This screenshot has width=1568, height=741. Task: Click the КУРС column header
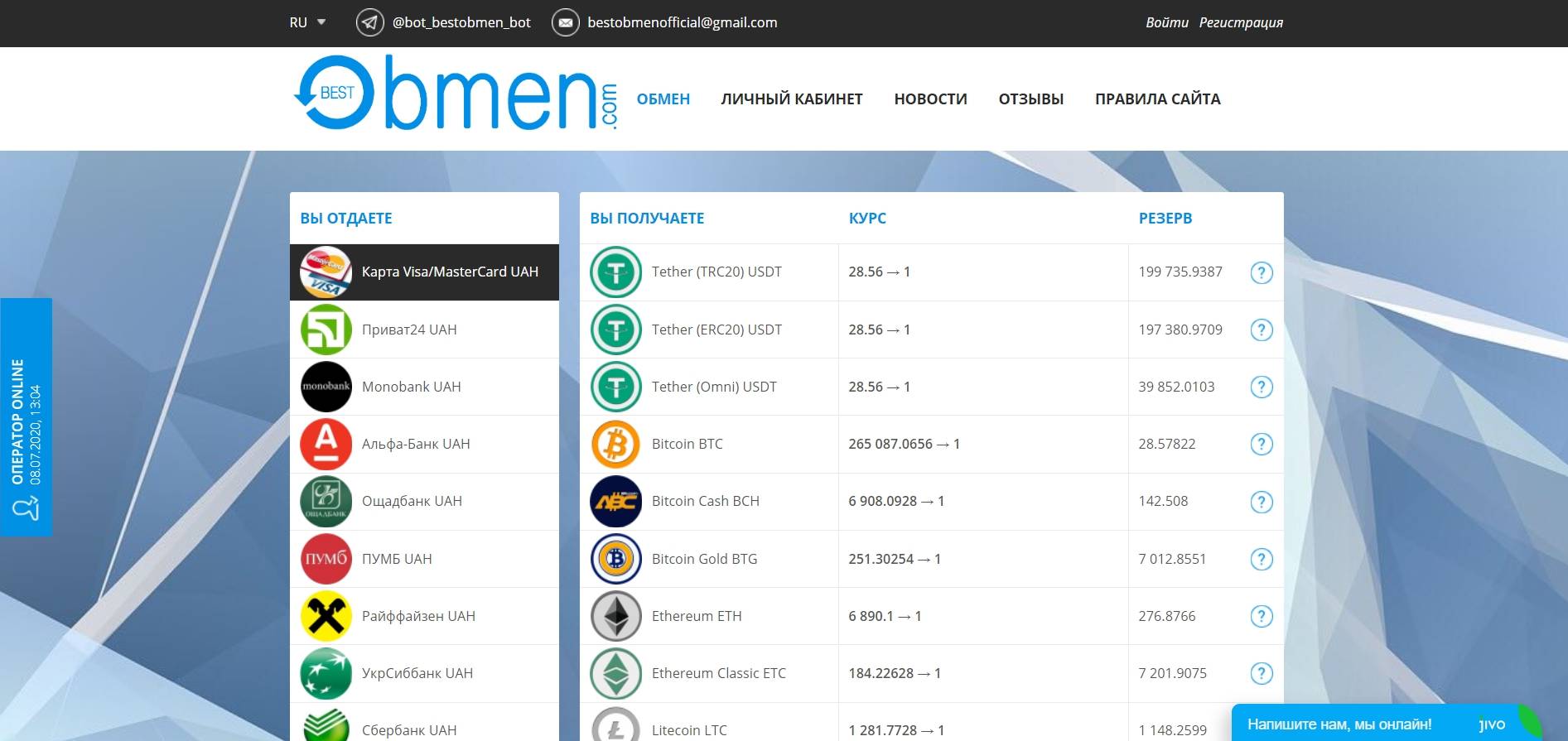tap(867, 219)
